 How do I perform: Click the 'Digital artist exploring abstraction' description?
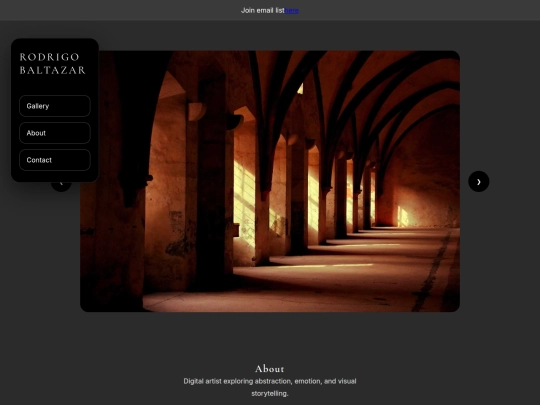click(x=270, y=387)
